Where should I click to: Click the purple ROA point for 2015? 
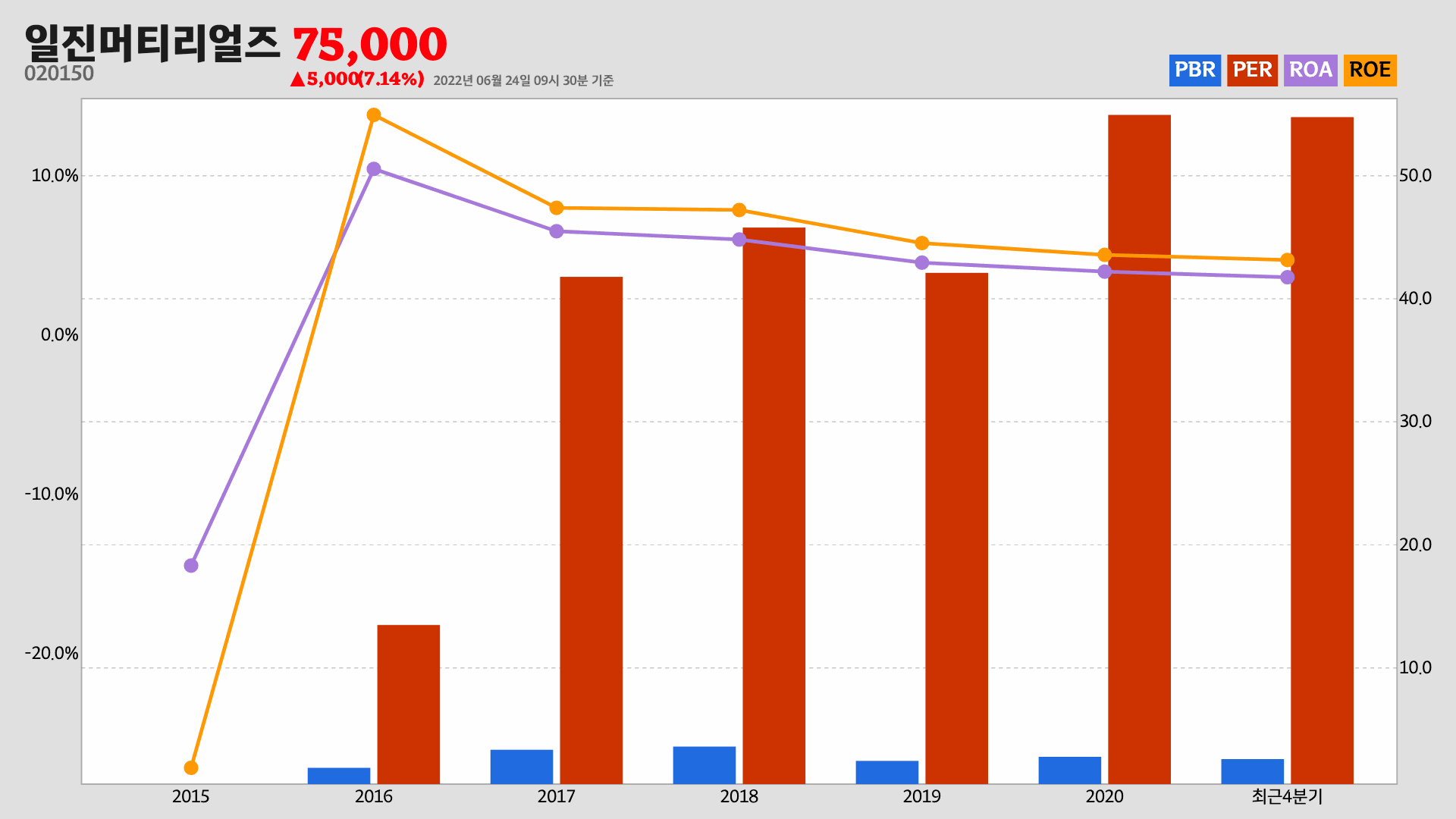(x=191, y=566)
